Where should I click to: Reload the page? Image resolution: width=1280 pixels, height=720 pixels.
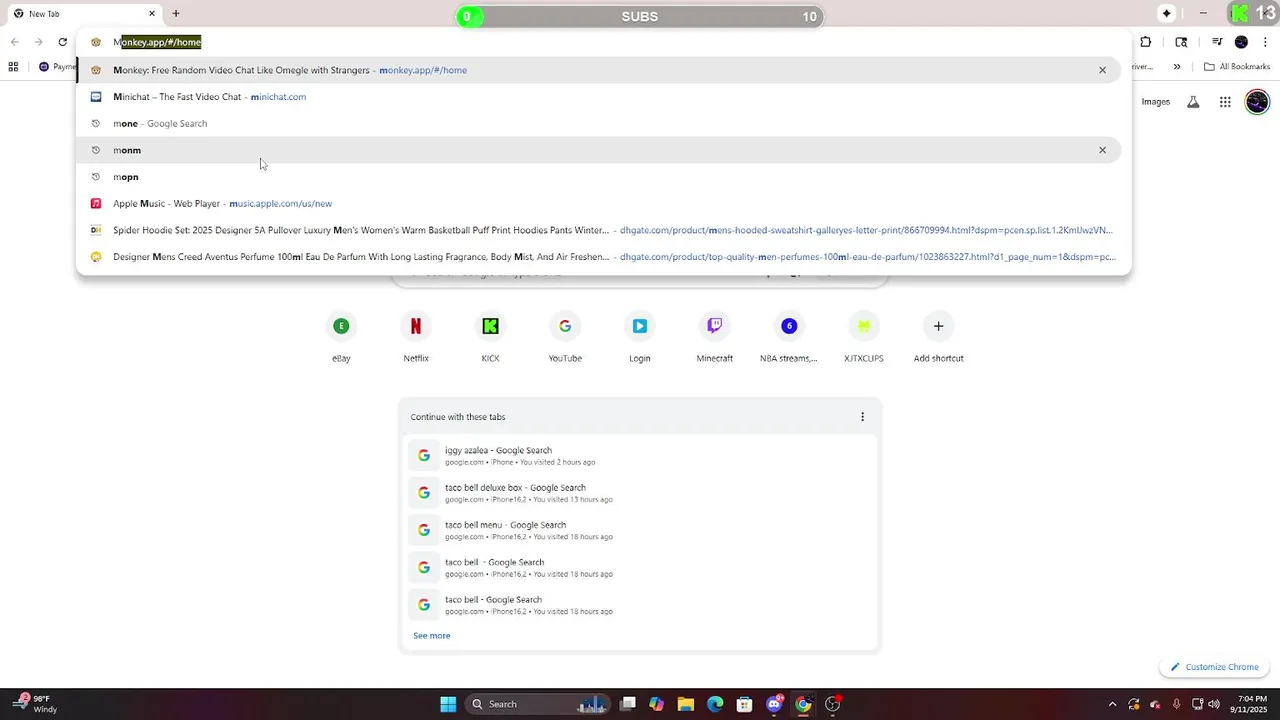(62, 42)
